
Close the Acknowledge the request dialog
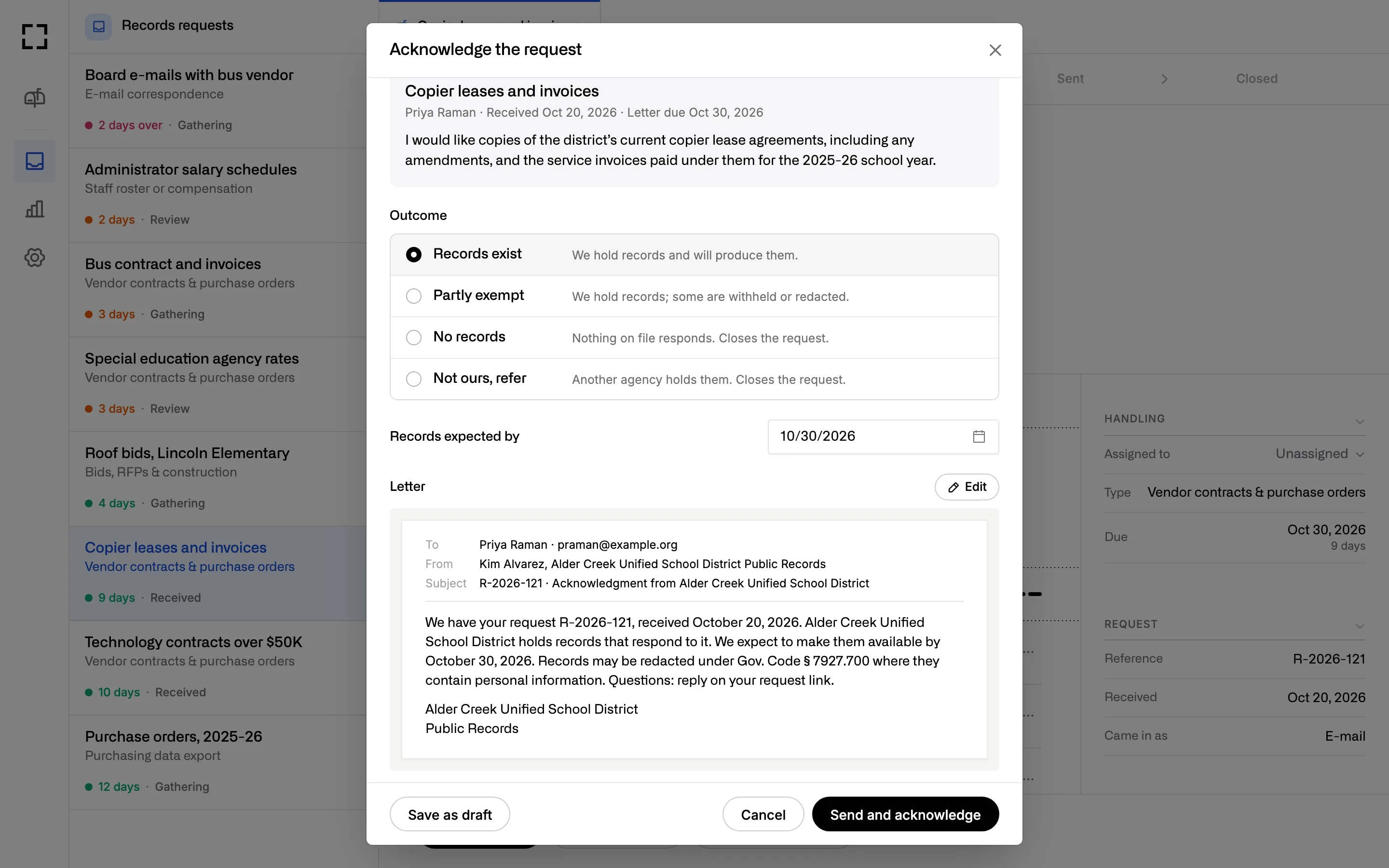995,50
